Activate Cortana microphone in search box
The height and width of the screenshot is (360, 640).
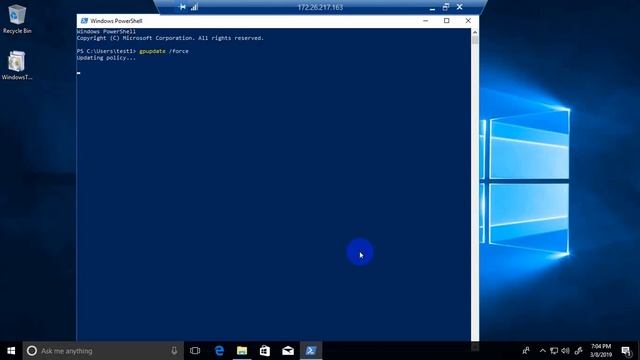[174, 351]
